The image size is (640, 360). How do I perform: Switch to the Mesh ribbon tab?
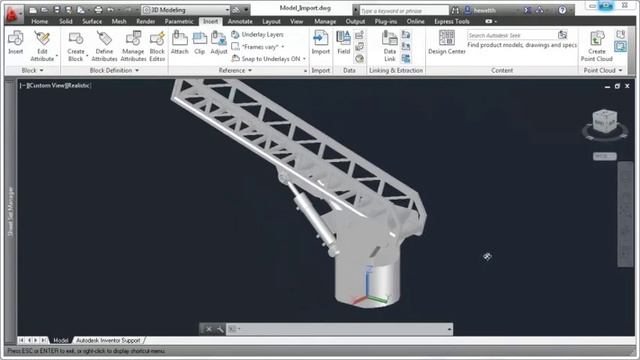pyautogui.click(x=119, y=22)
